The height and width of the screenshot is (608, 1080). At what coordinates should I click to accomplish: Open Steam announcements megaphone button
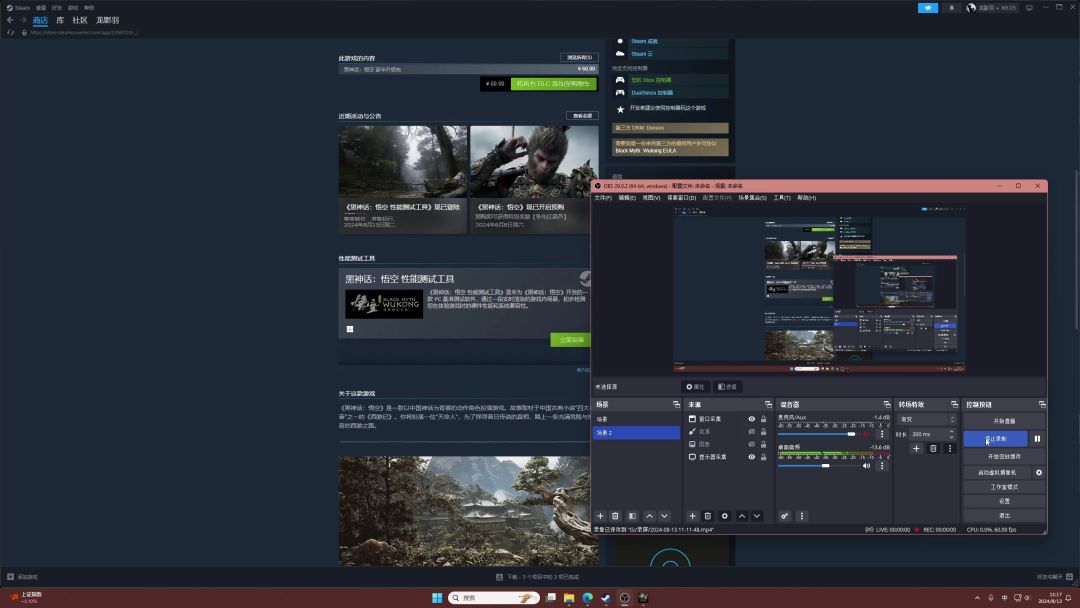click(928, 8)
